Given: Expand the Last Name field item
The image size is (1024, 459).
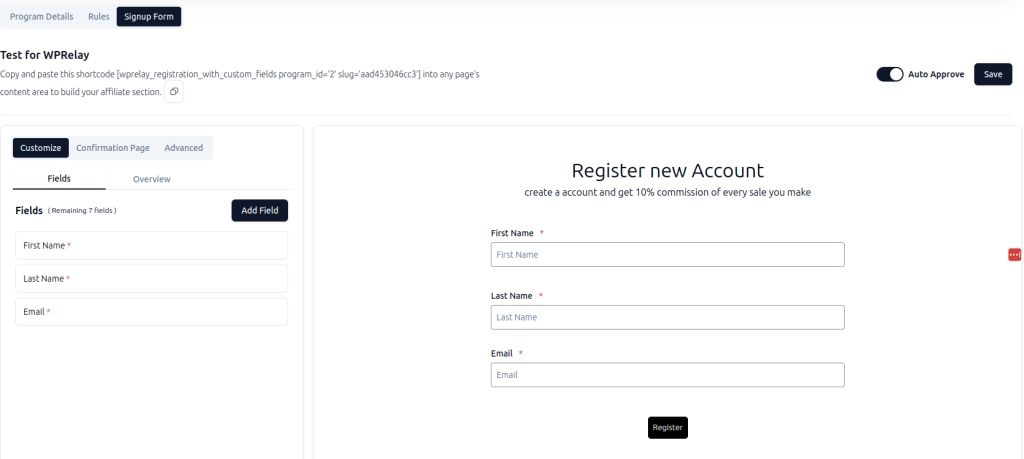Looking at the screenshot, I should coord(151,278).
